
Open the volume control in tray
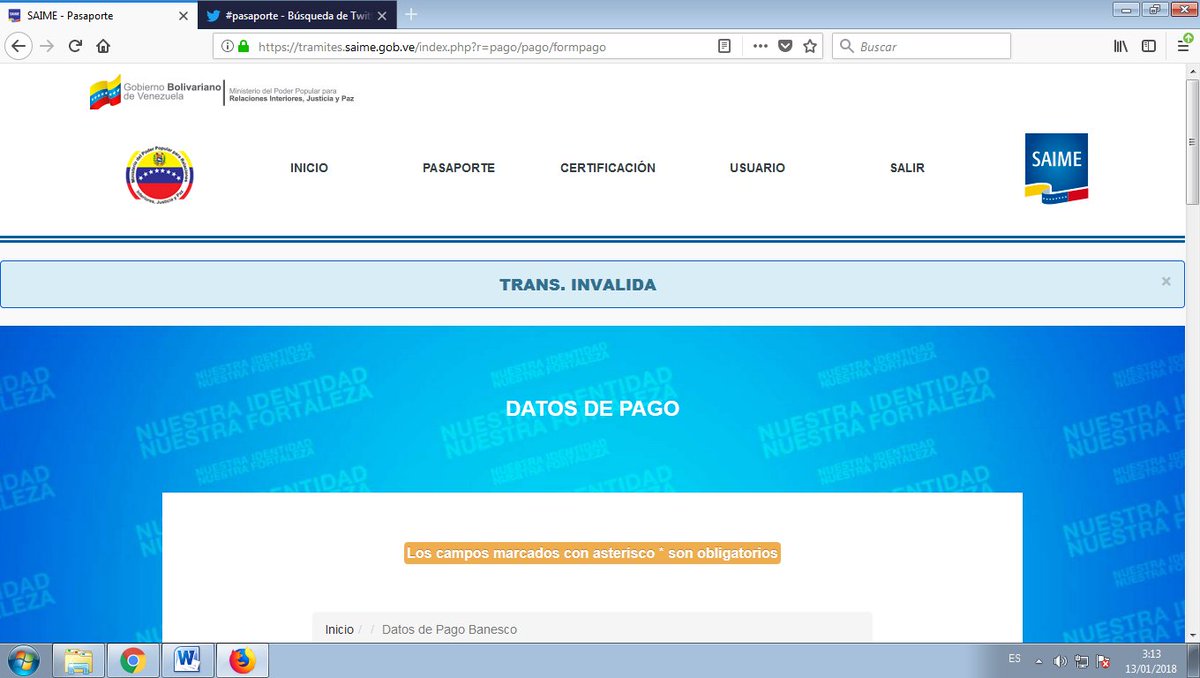pyautogui.click(x=1060, y=661)
